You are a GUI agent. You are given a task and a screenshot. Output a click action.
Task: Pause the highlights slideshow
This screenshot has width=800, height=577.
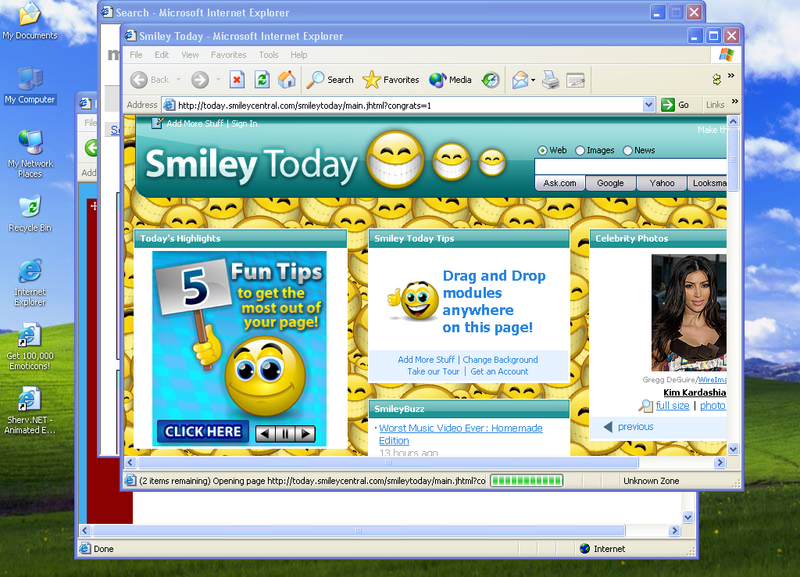point(285,434)
